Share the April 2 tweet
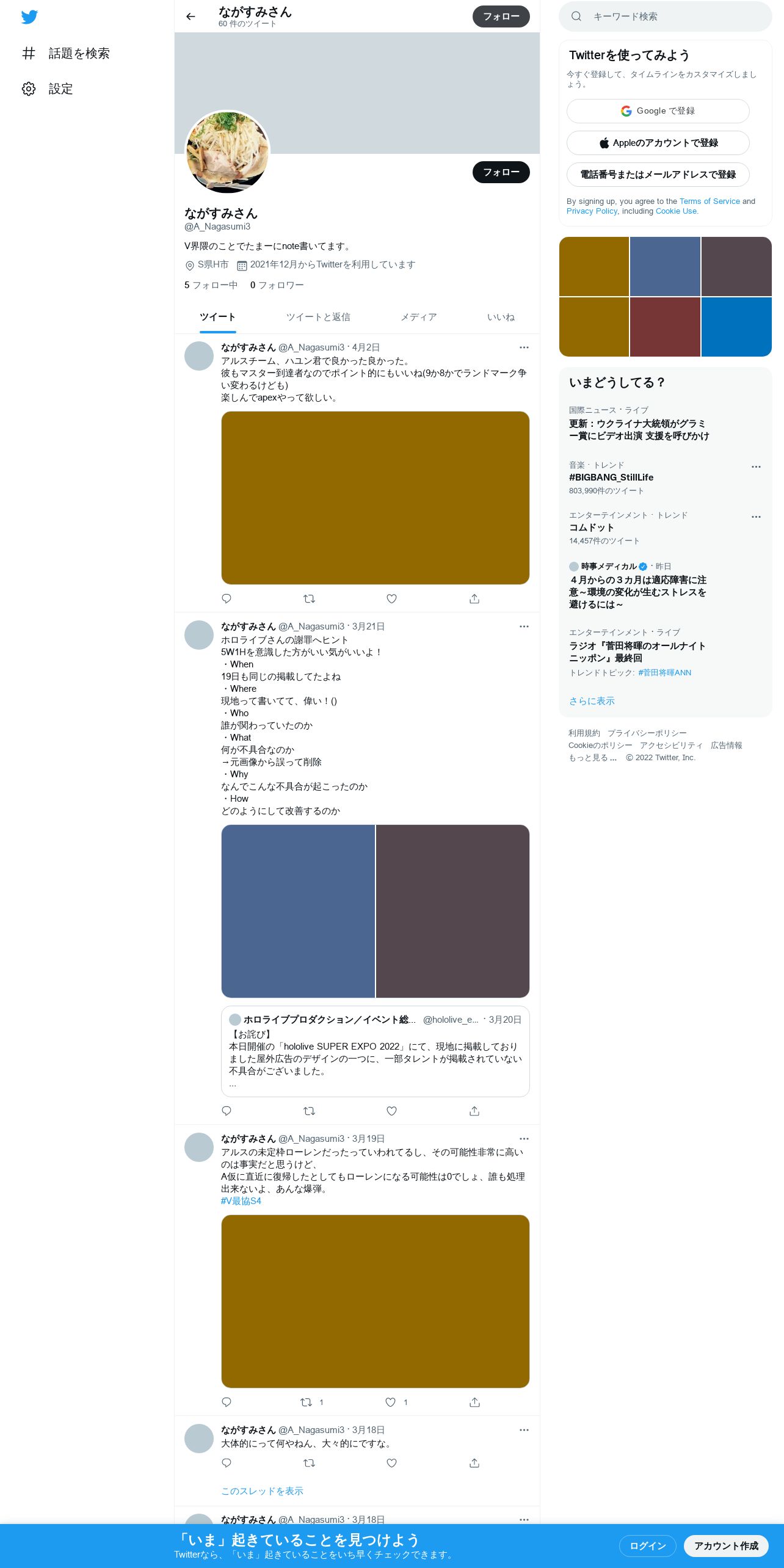Viewport: 784px width, 1568px height. 474,598
